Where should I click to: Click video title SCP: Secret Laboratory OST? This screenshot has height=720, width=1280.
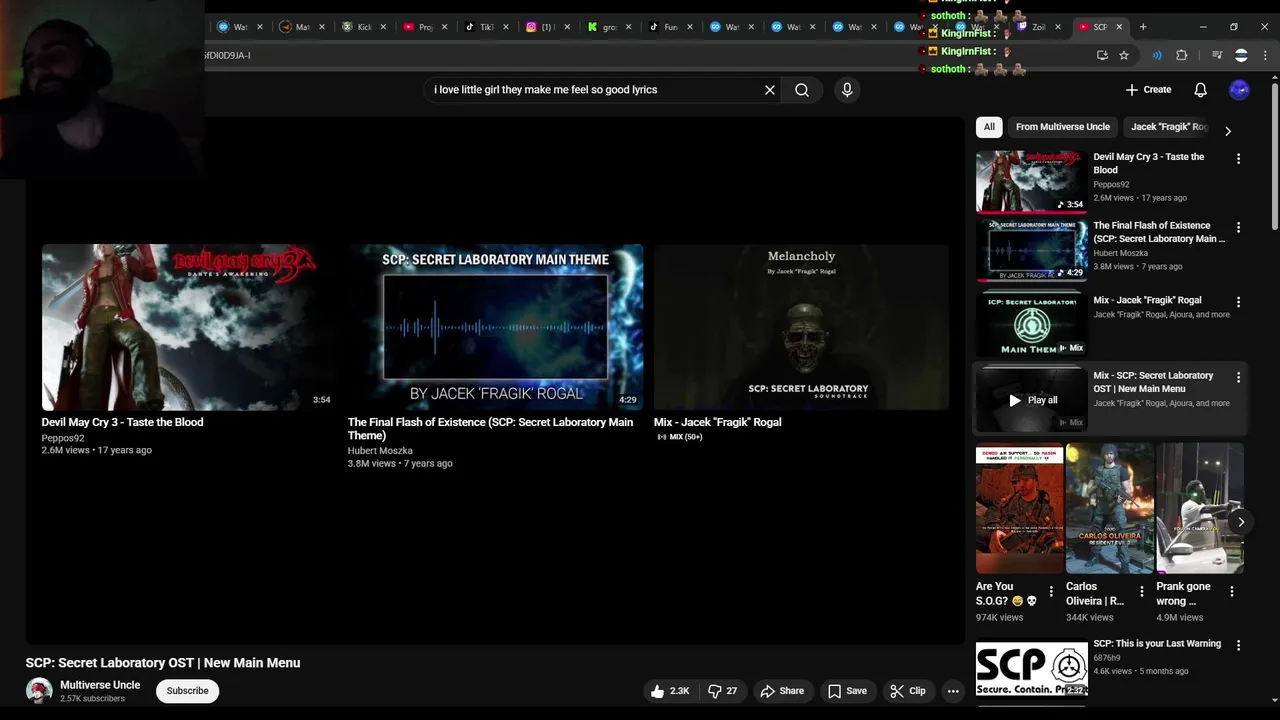[163, 663]
